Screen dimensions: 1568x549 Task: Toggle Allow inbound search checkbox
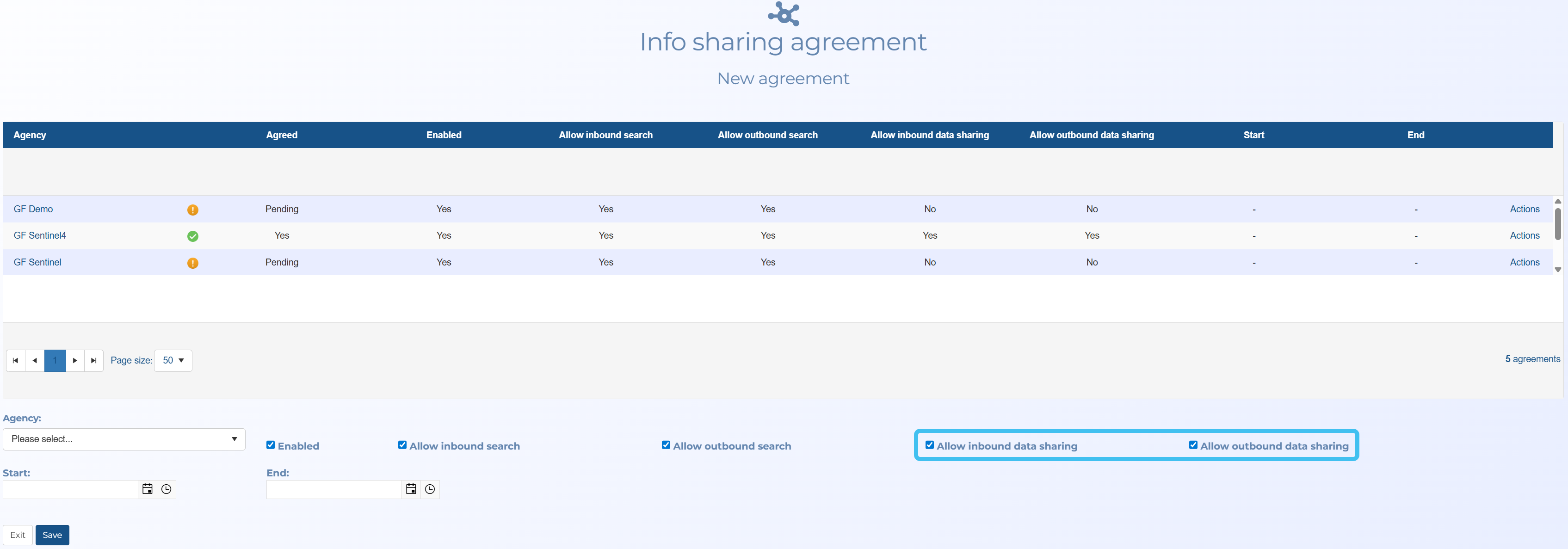click(402, 445)
